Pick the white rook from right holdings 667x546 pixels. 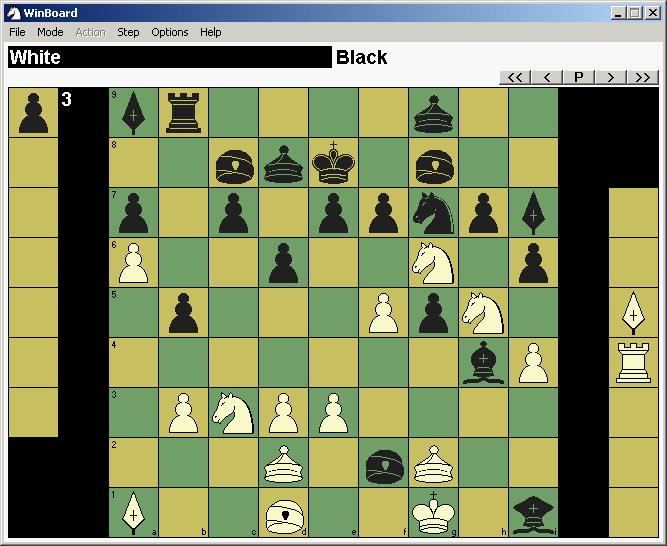633,362
